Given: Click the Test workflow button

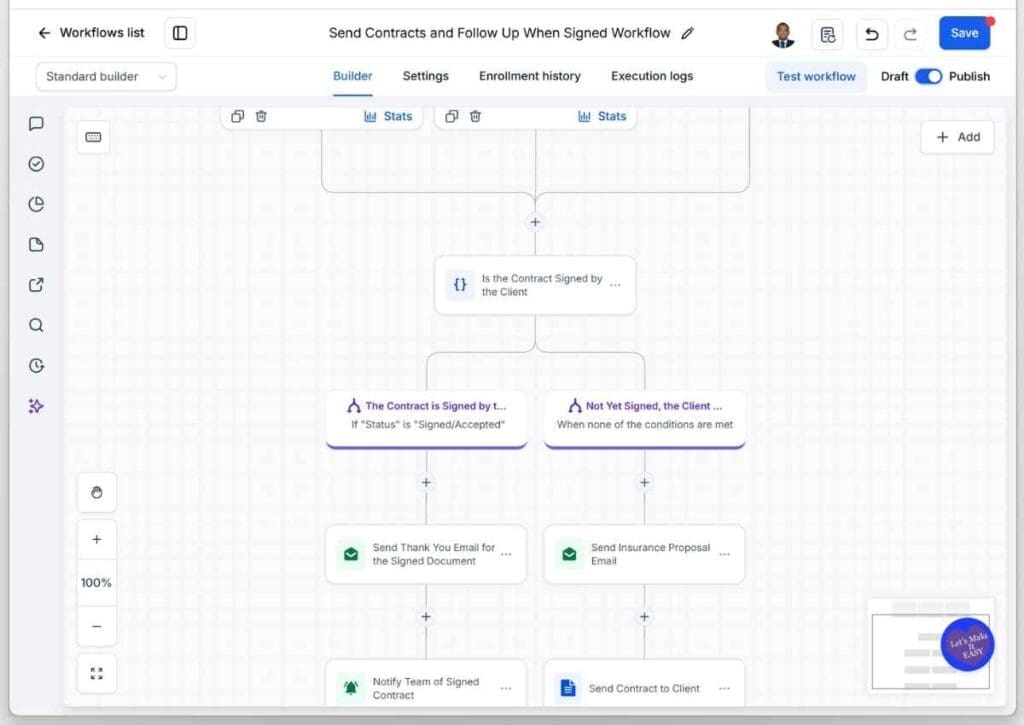Looking at the screenshot, I should coord(816,76).
